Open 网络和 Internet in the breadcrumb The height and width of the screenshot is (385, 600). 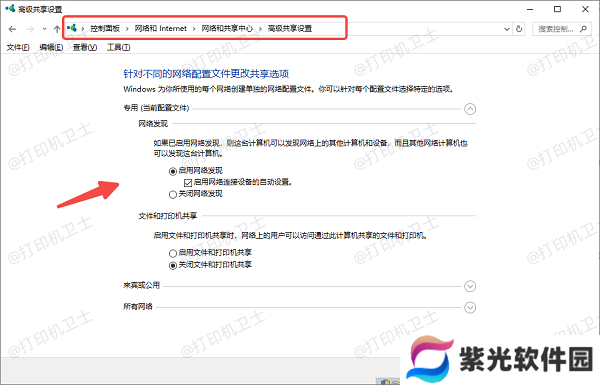click(x=160, y=28)
